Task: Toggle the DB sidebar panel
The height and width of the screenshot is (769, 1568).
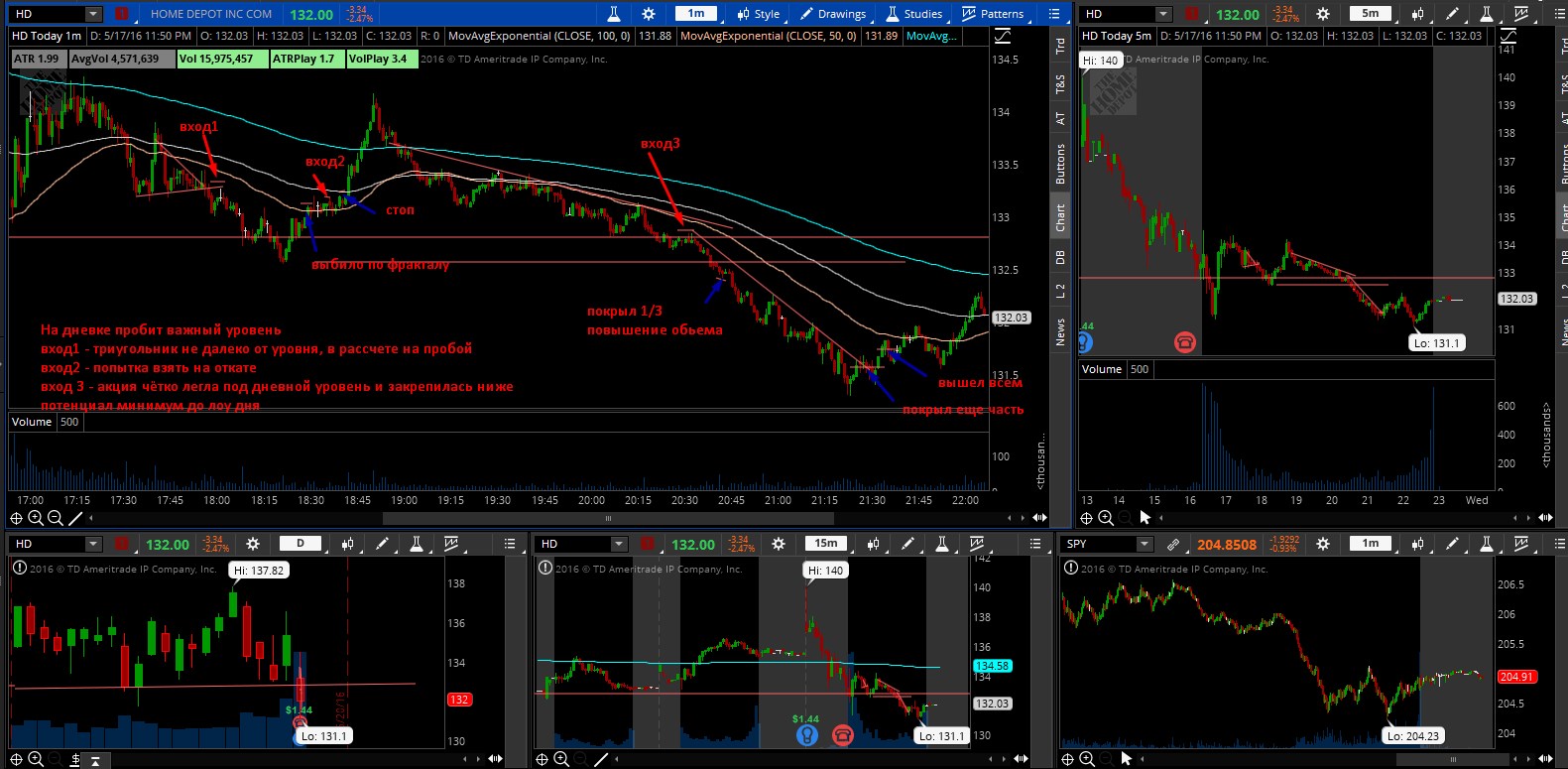Action: (x=1059, y=256)
